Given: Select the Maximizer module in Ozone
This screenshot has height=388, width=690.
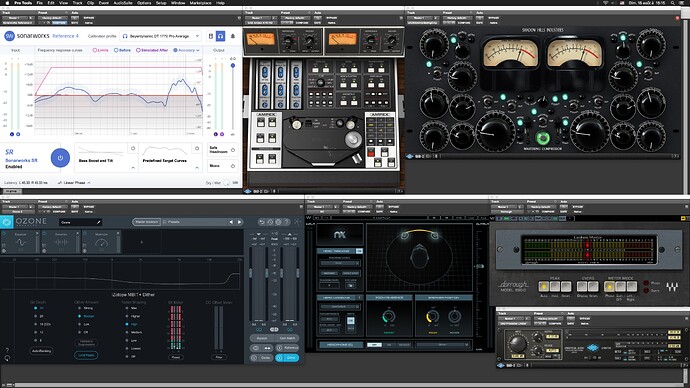Looking at the screenshot, I should (101, 242).
